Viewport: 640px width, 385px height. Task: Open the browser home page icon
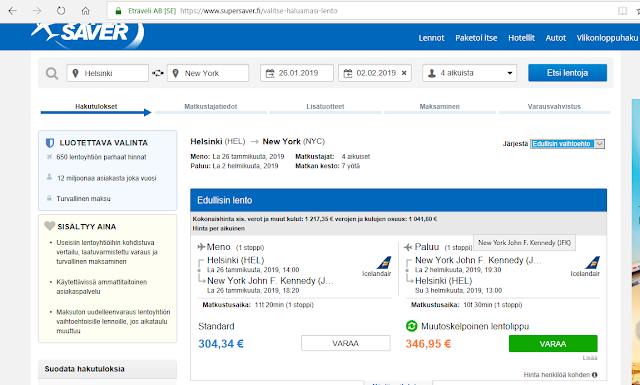coord(85,11)
